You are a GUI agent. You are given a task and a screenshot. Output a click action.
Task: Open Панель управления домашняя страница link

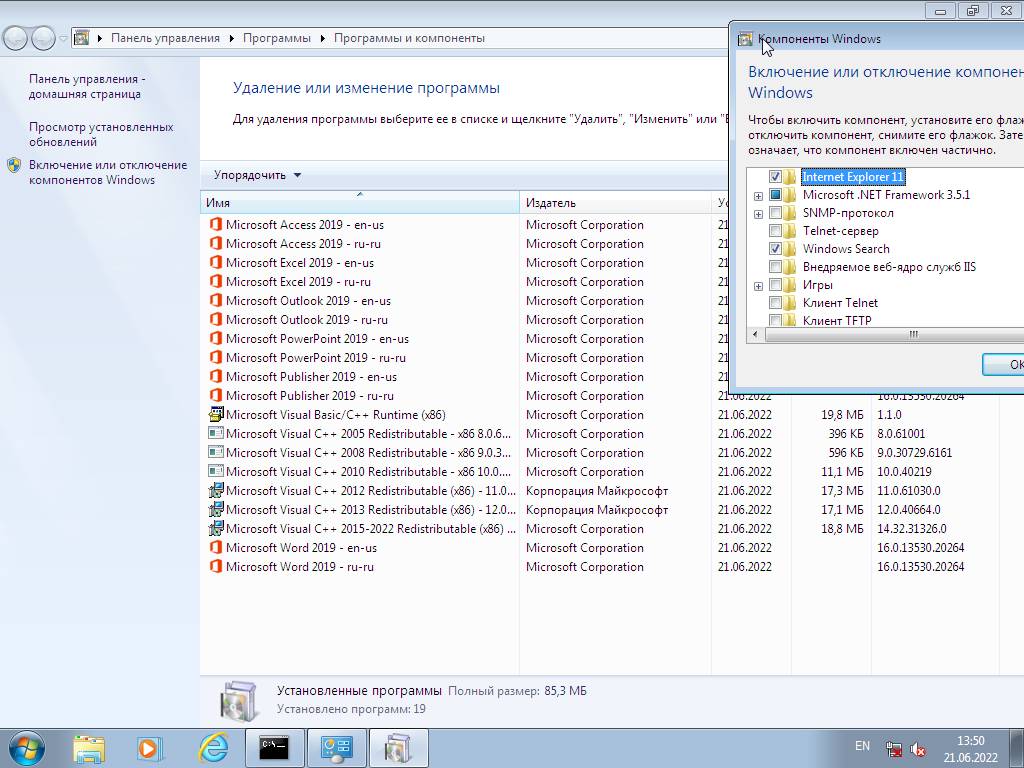(88, 86)
